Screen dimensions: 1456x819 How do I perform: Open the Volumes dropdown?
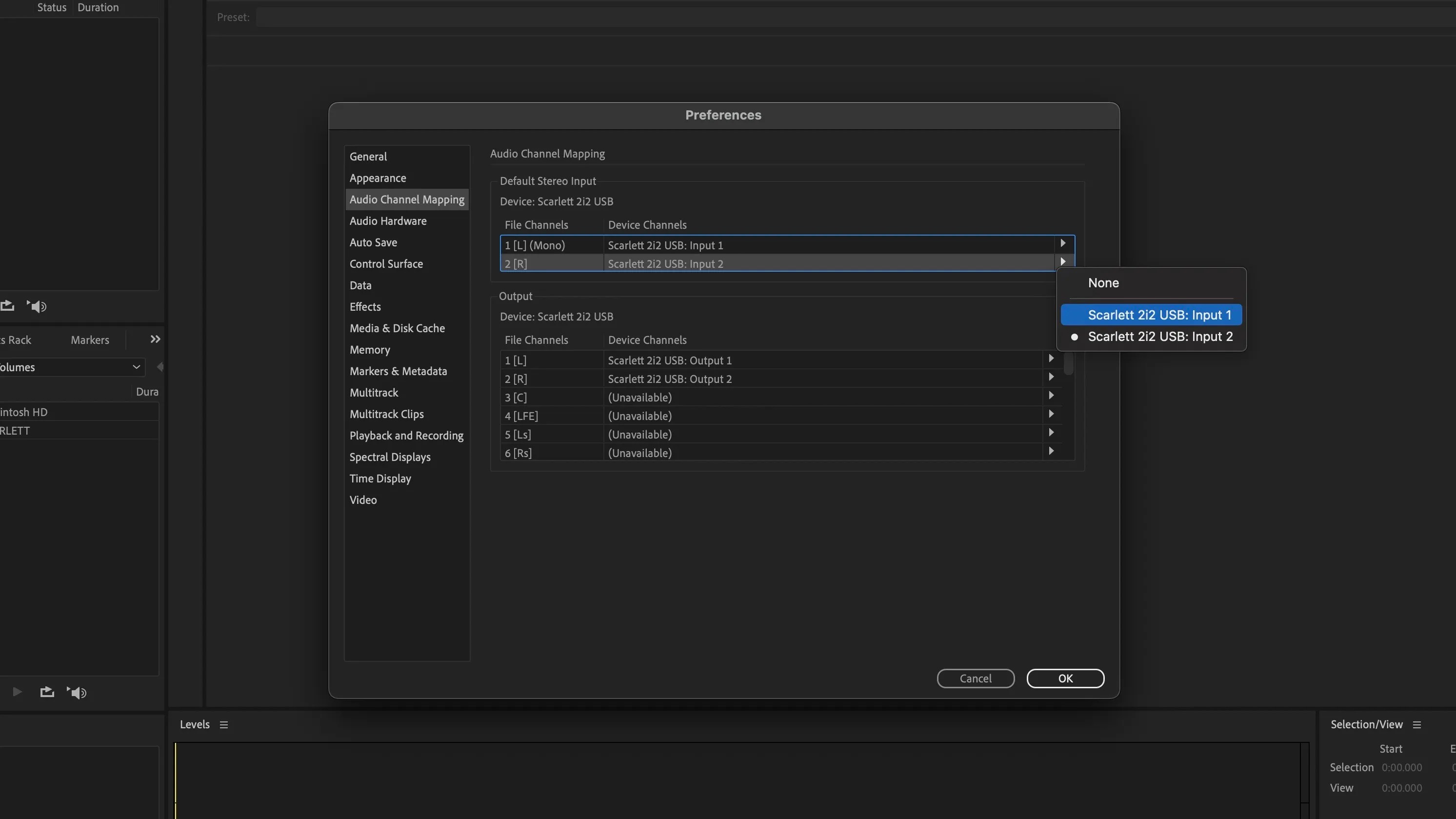(x=136, y=367)
